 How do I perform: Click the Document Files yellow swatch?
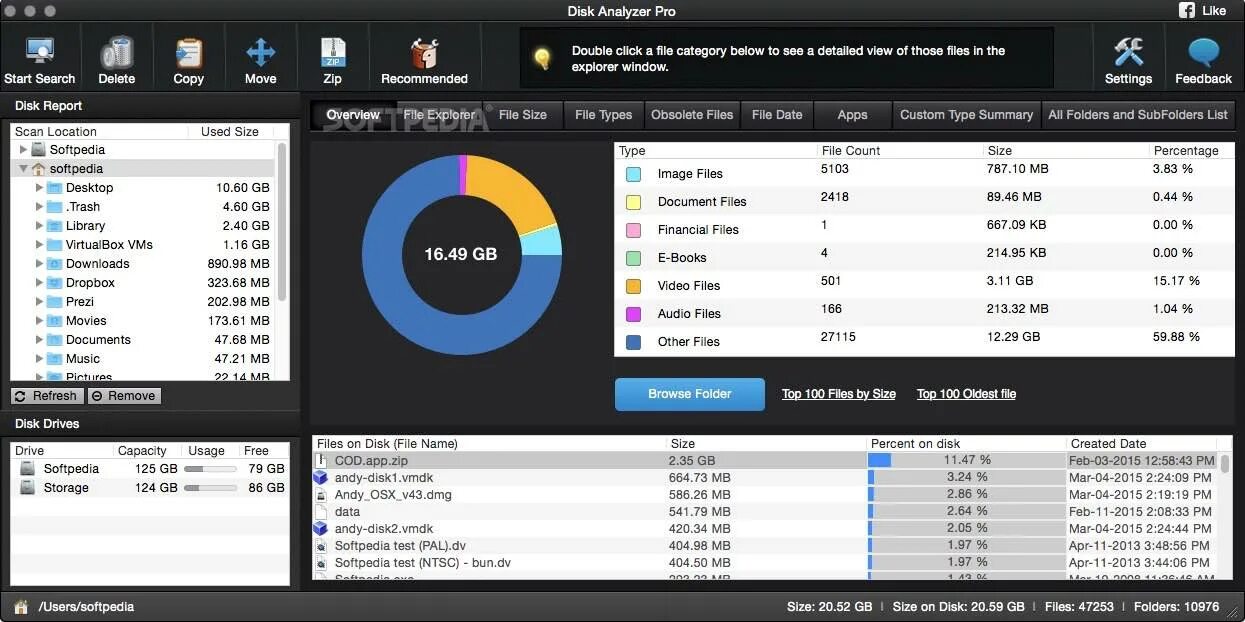(x=633, y=202)
